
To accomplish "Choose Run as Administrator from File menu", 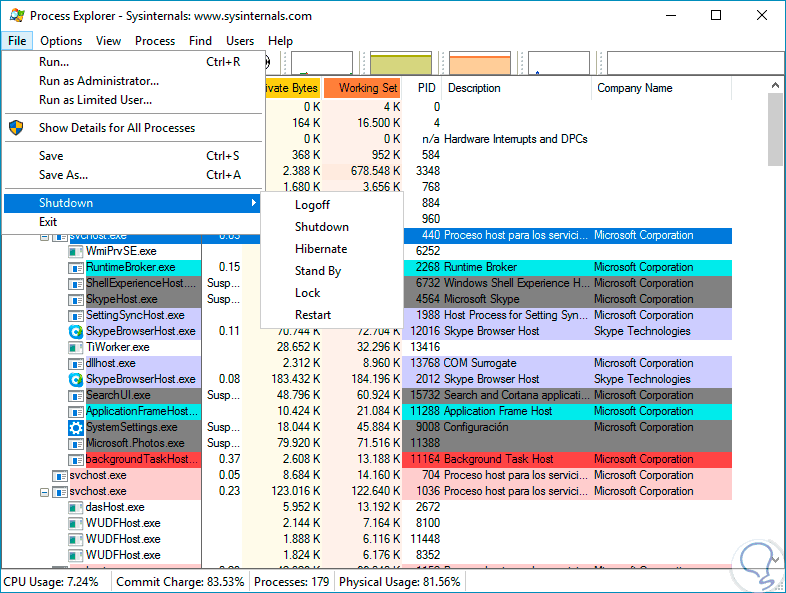I will [x=99, y=81].
